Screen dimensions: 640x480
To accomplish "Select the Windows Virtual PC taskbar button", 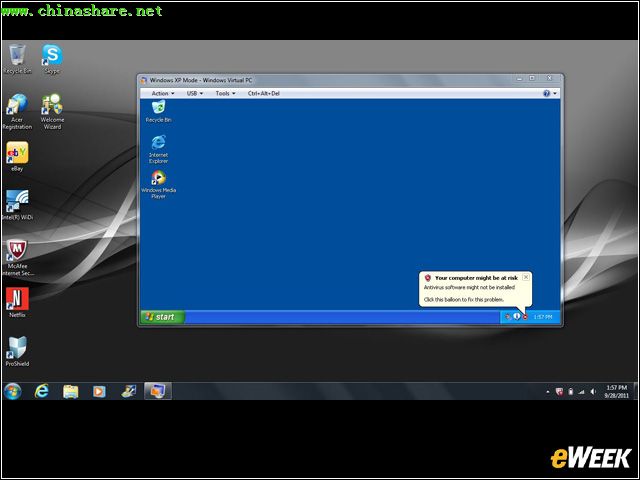I will pyautogui.click(x=158, y=391).
